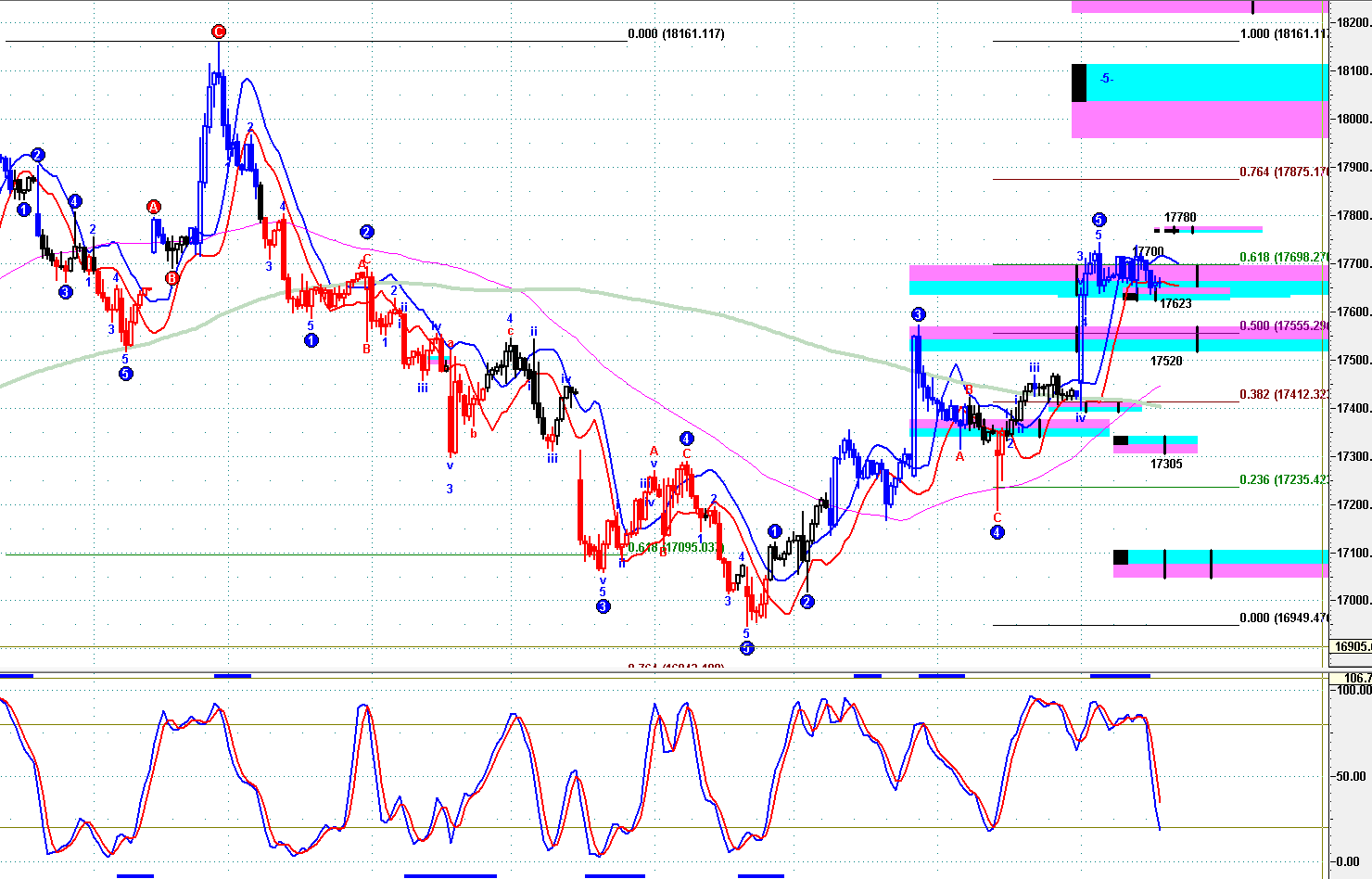
Task: Click the "-5-" wave label in cyan band
Action: coord(1106,79)
